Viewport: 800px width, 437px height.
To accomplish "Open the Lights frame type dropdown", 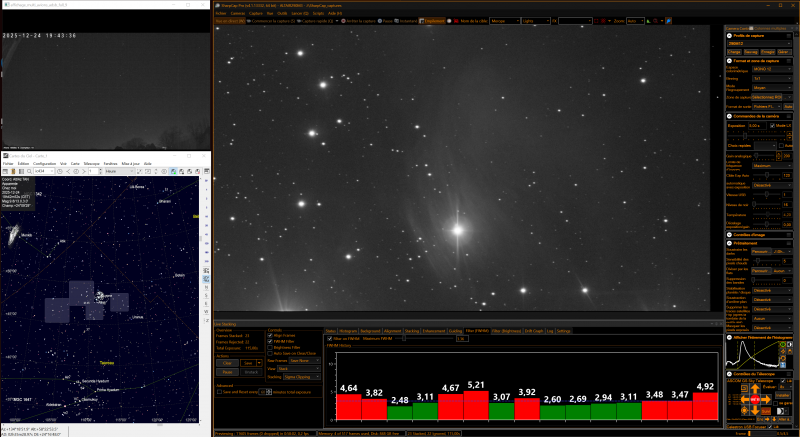I will point(536,21).
